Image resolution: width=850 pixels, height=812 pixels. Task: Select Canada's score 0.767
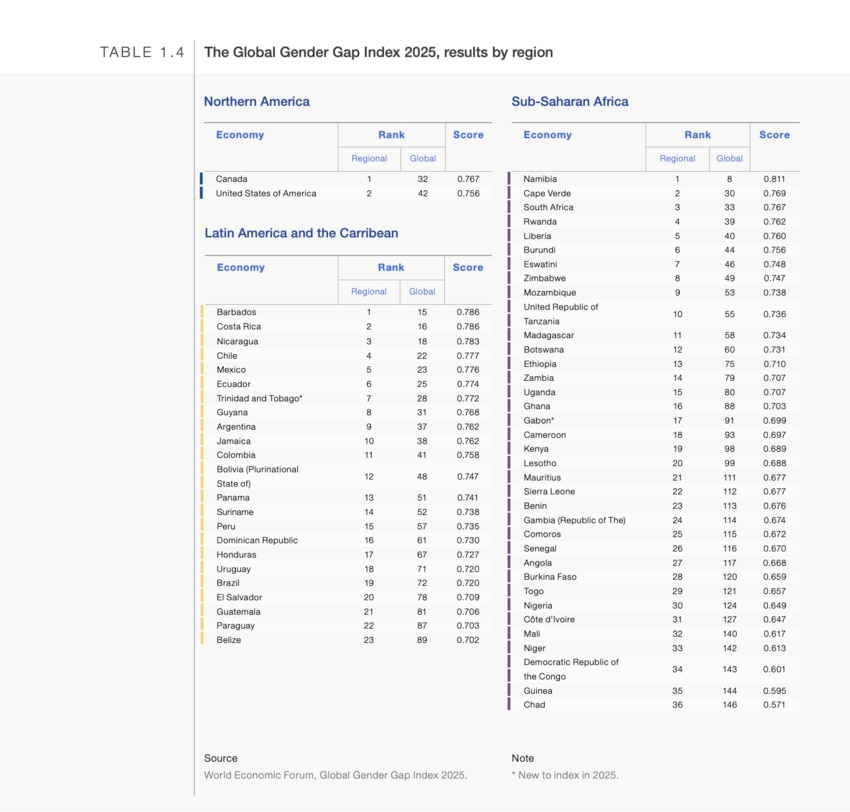click(x=468, y=179)
